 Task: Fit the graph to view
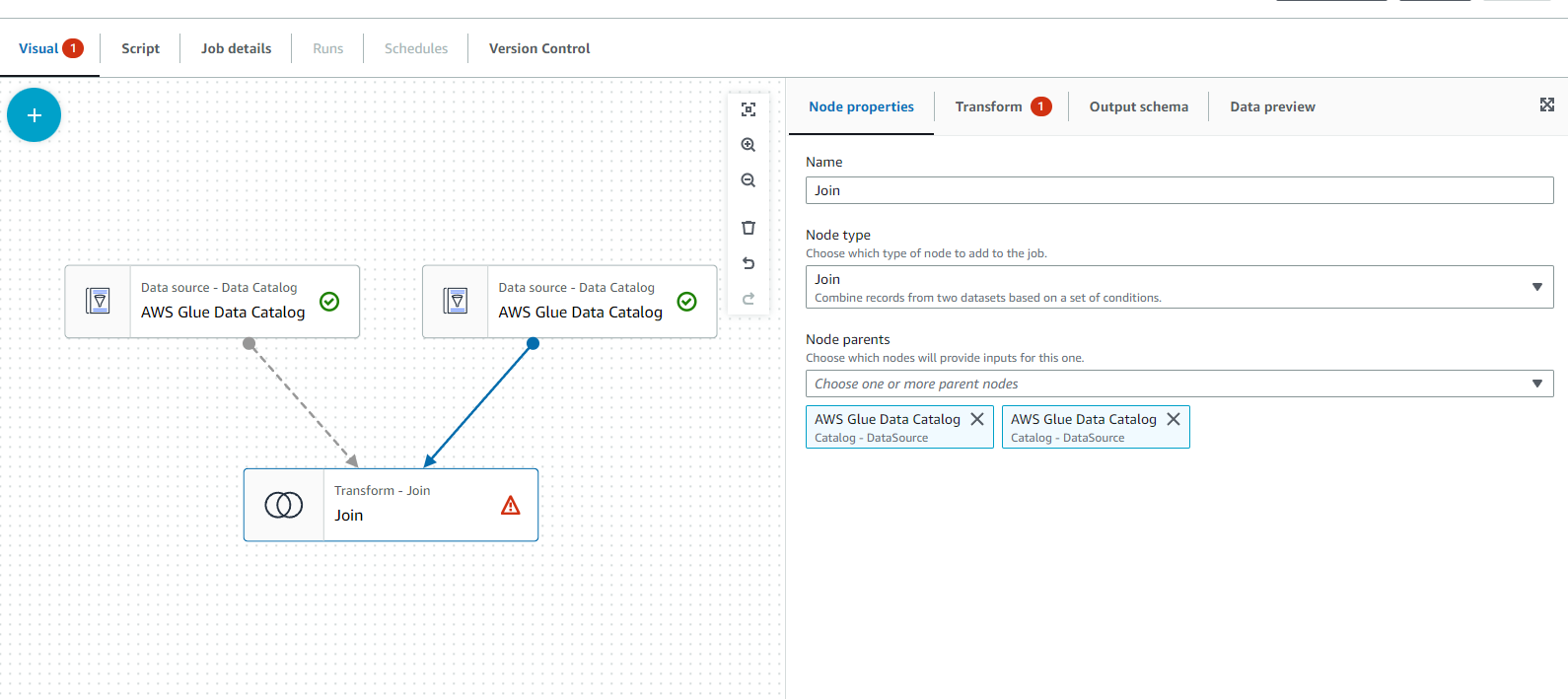pyautogui.click(x=748, y=109)
